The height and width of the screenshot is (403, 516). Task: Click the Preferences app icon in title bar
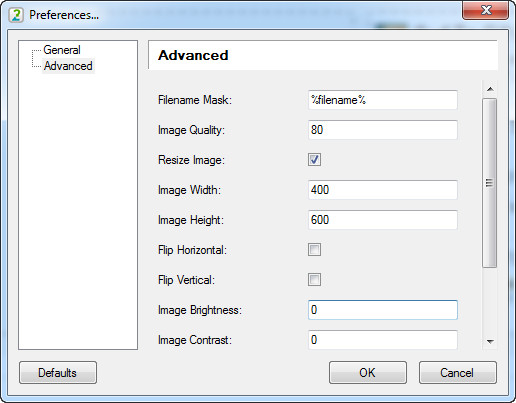(16, 15)
